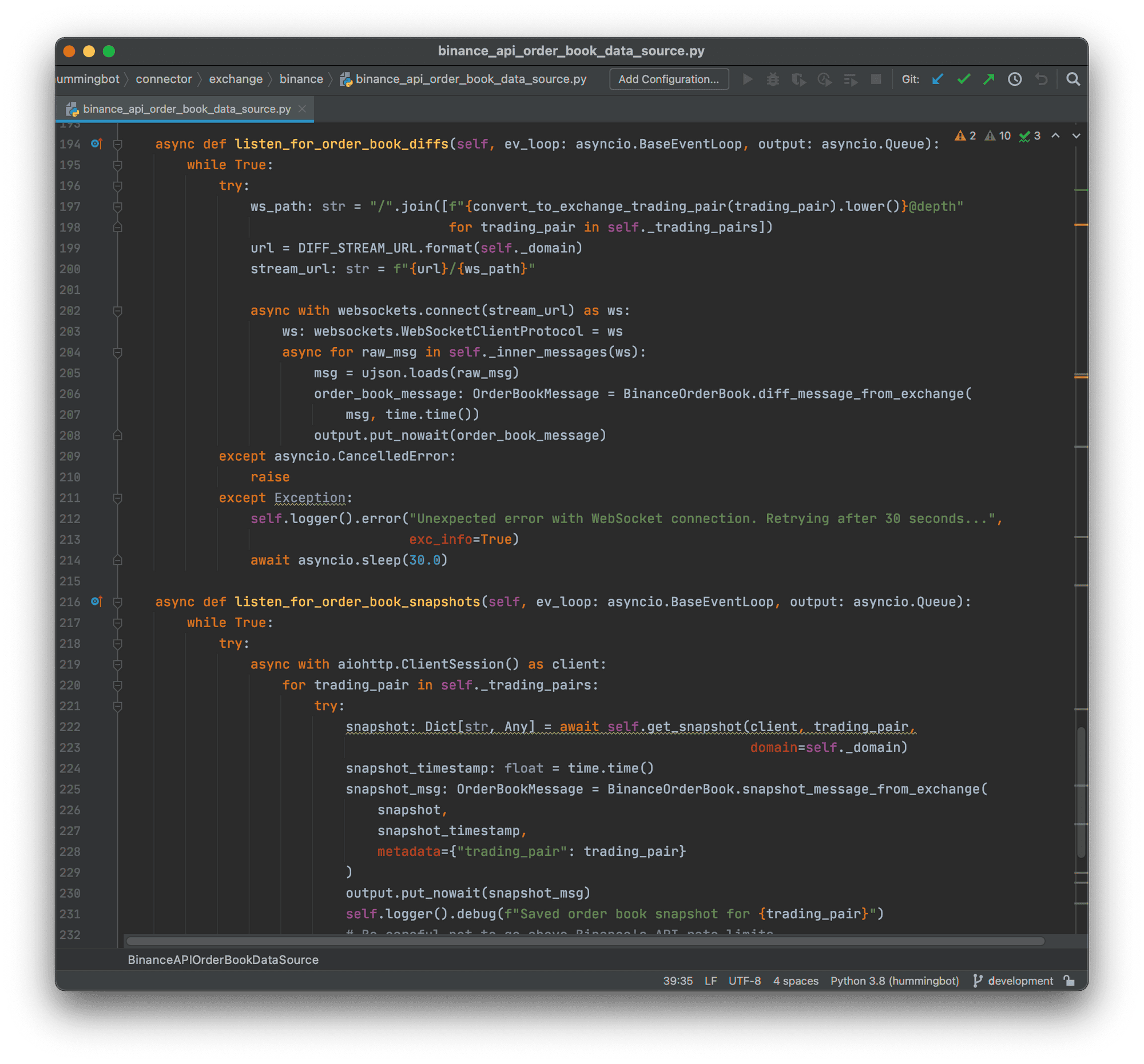Collapse async for fold at line 204
Viewport: 1144px width, 1064px height.
118,352
